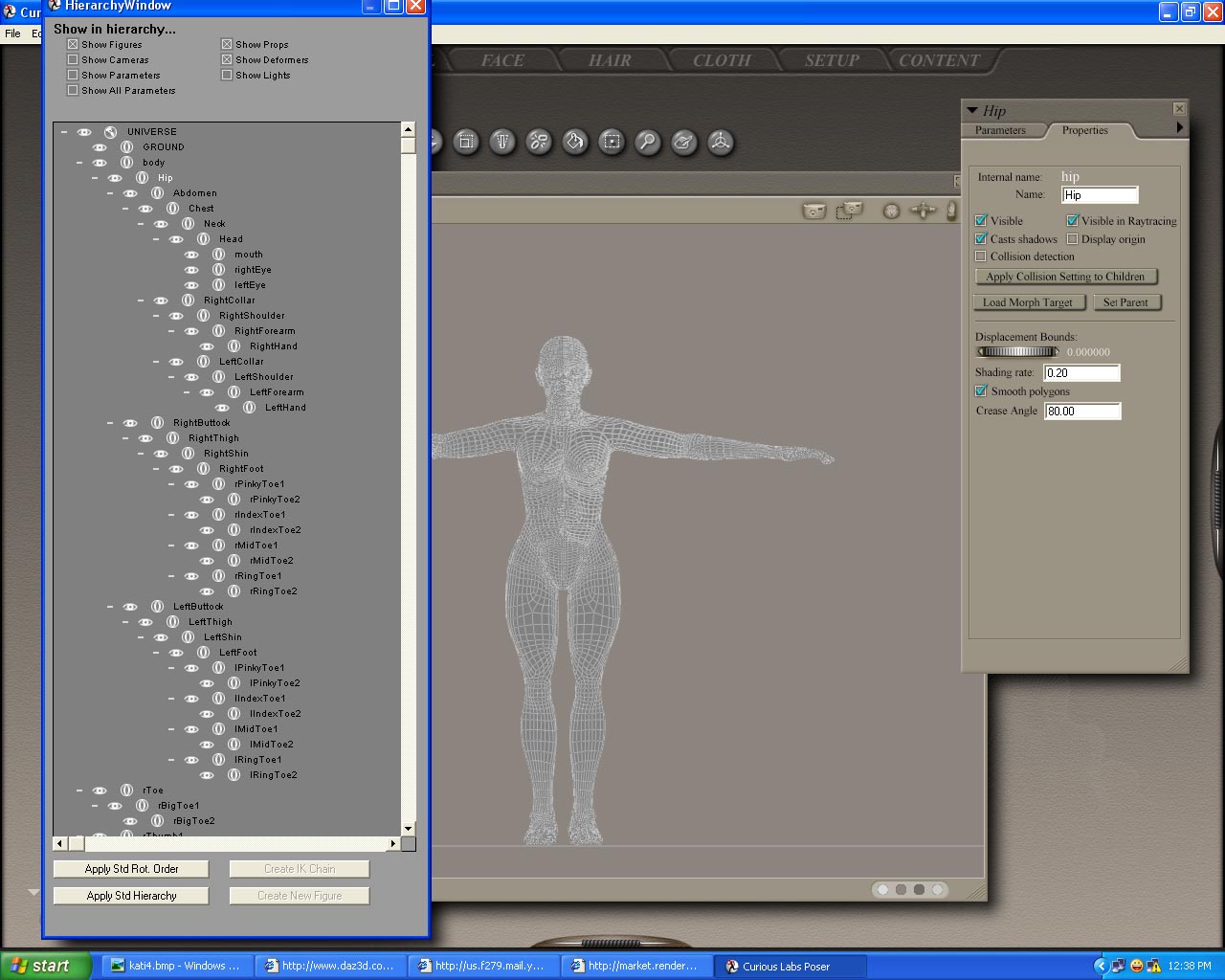Enable the Show Cameras checkbox

pyautogui.click(x=73, y=60)
